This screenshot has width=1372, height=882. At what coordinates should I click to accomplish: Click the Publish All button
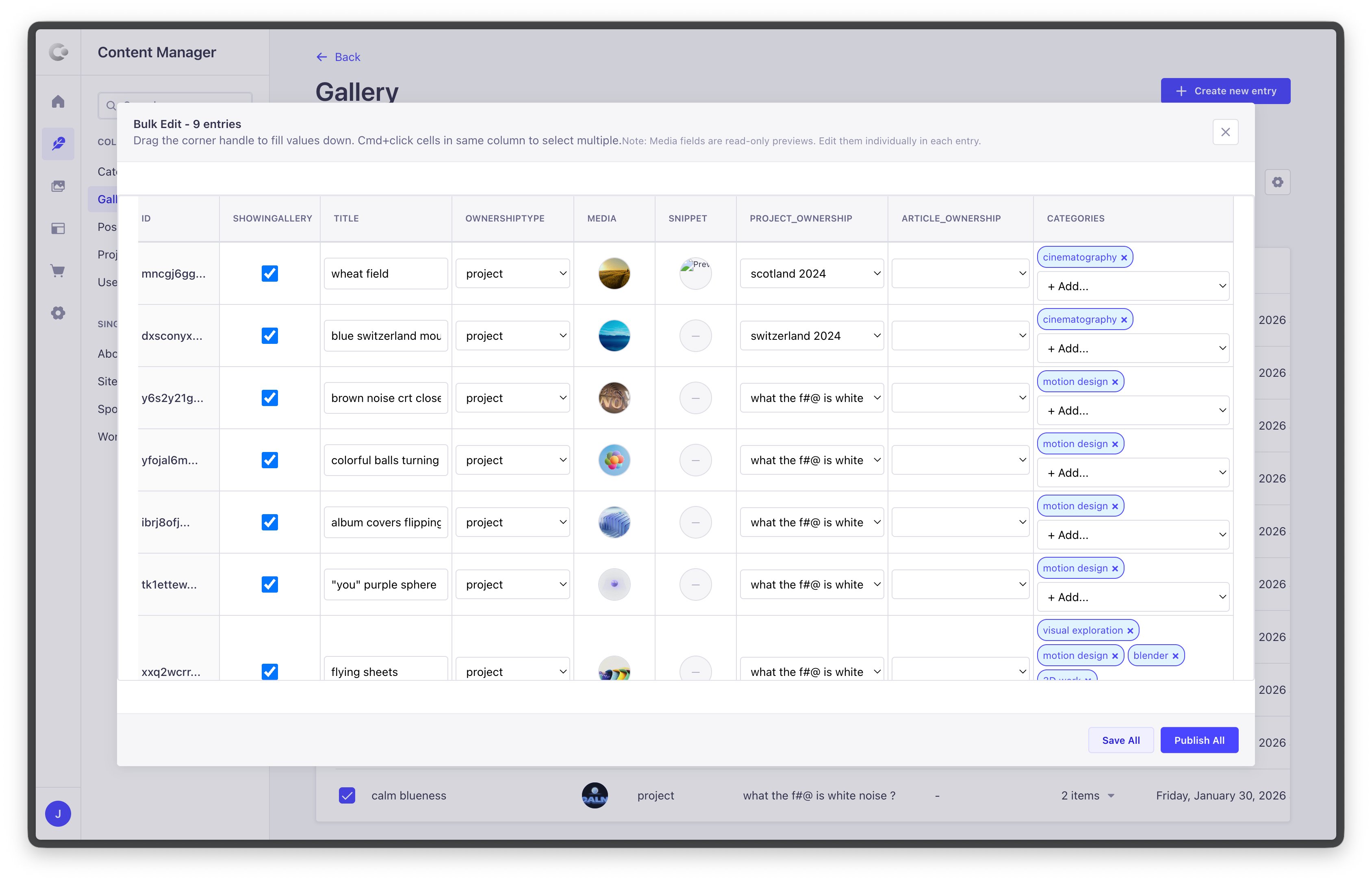point(1199,741)
